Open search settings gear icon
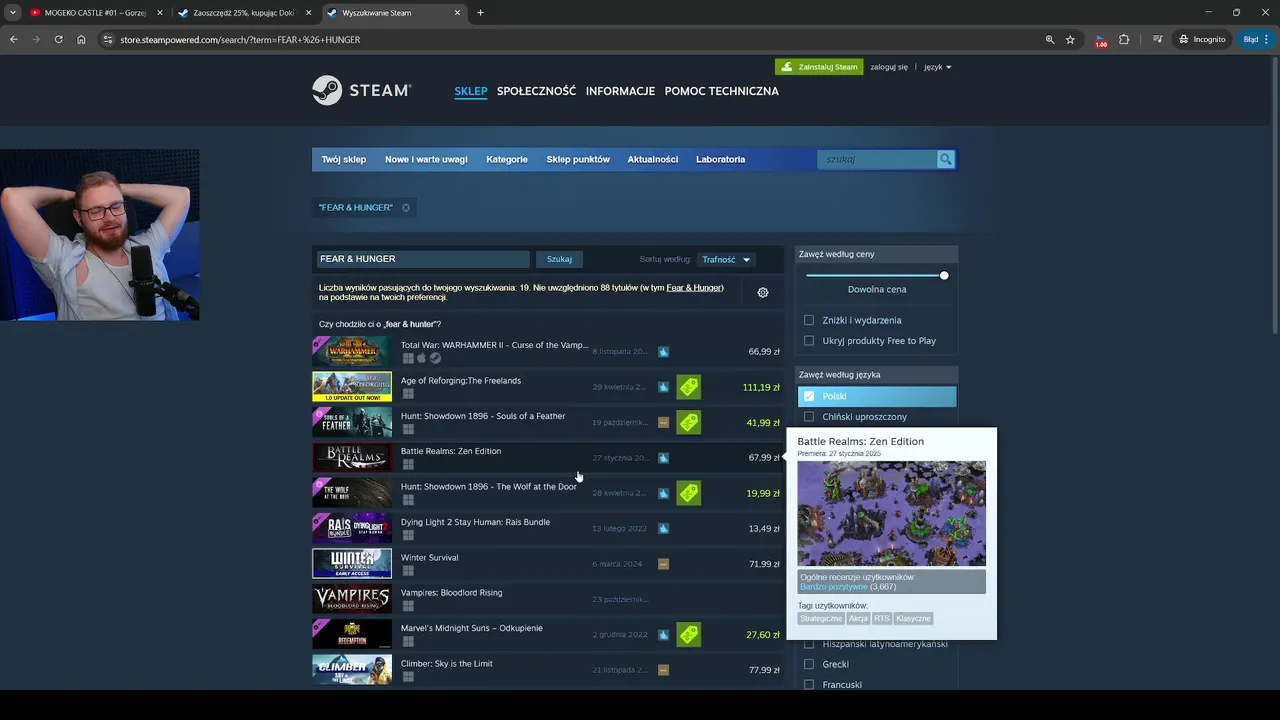1280x720 pixels. tap(763, 292)
